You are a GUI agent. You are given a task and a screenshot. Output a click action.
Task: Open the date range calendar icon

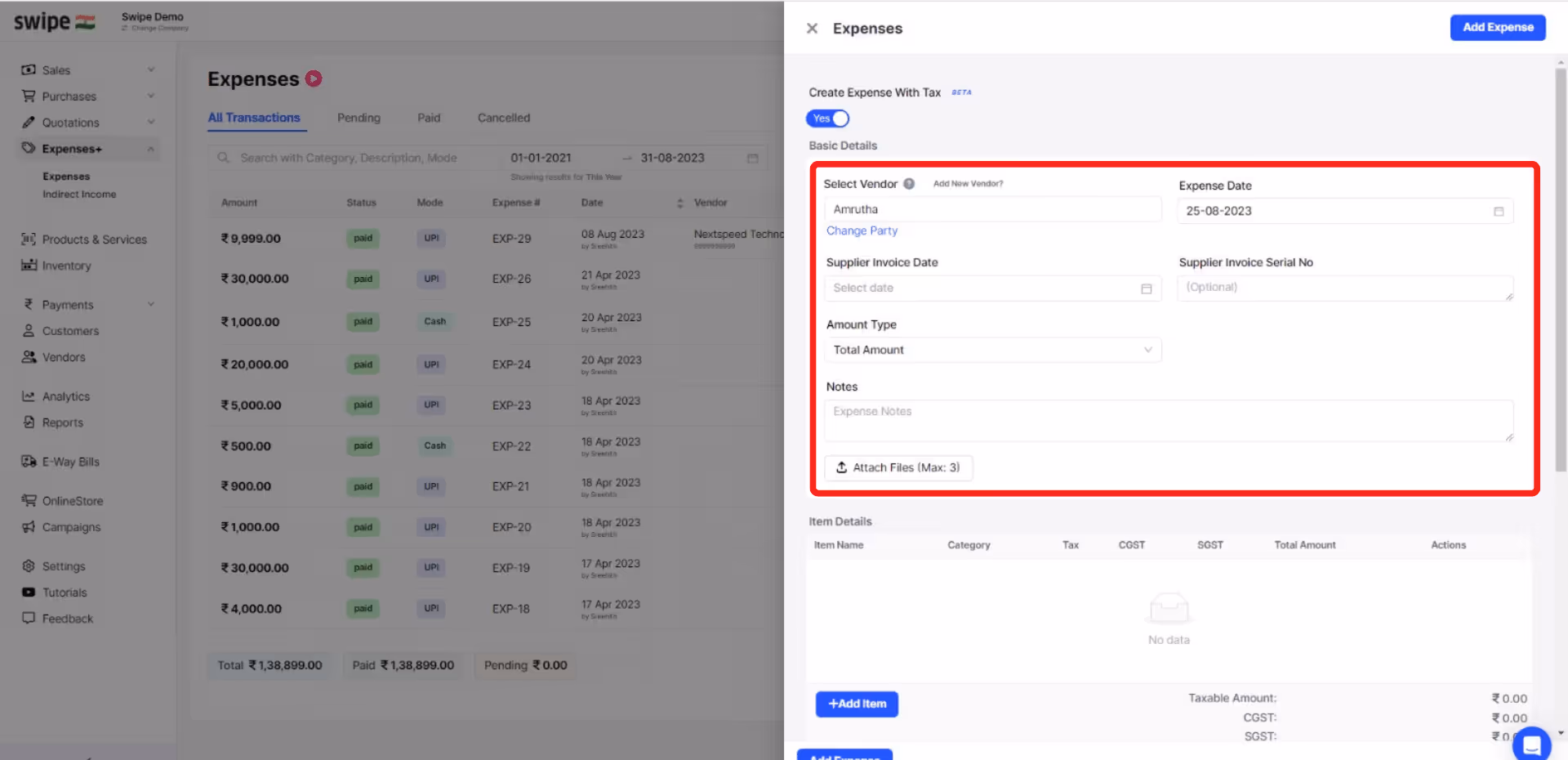coord(752,158)
